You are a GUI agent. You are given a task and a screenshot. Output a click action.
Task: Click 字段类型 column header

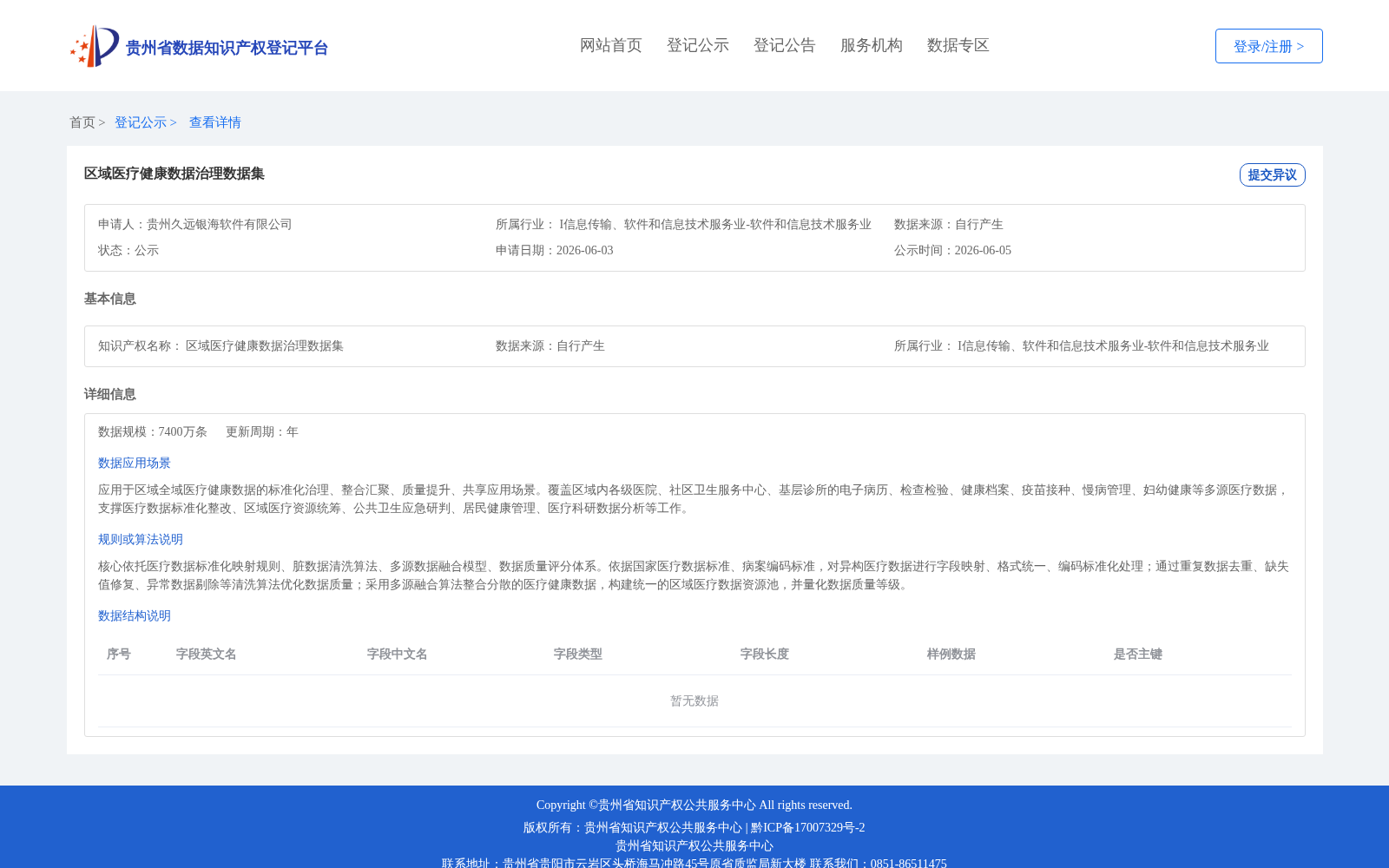click(578, 654)
